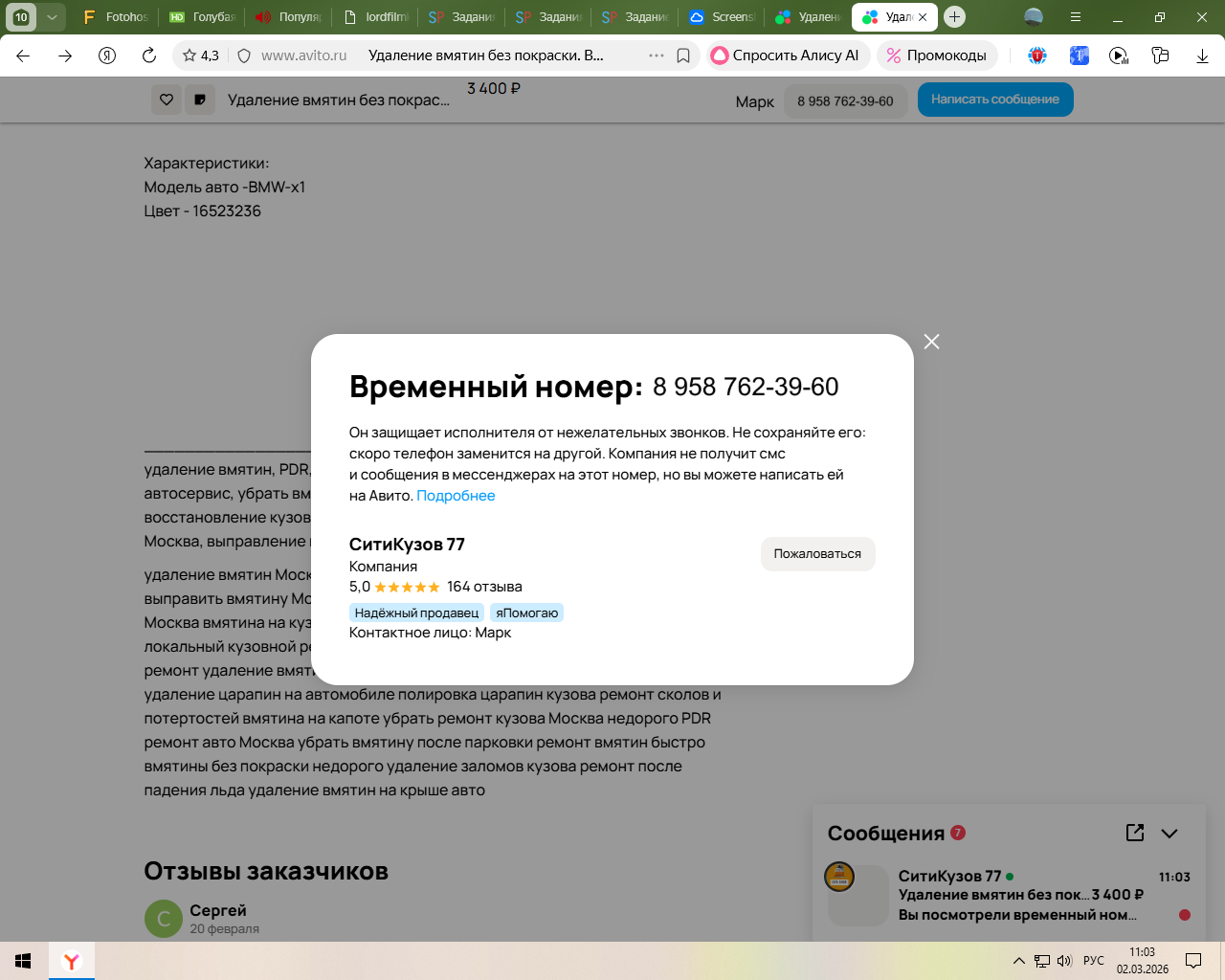Go forward in browser history
This screenshot has height=980, width=1225.
pyautogui.click(x=65, y=56)
